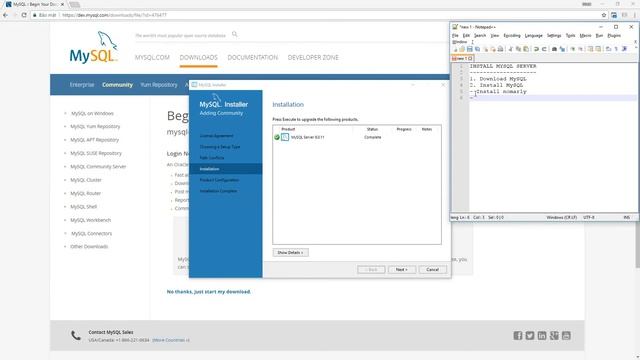Open Language menu in Notepad++
The height and width of the screenshot is (360, 640).
tap(533, 36)
